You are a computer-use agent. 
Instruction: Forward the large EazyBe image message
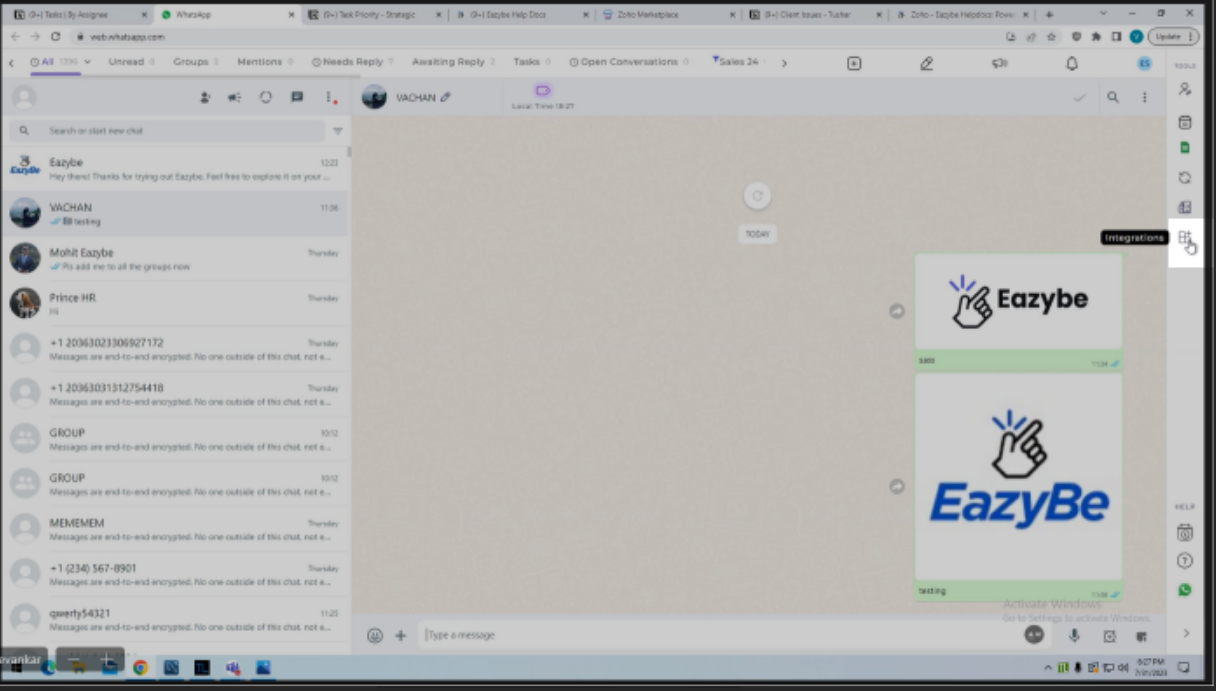click(x=897, y=486)
